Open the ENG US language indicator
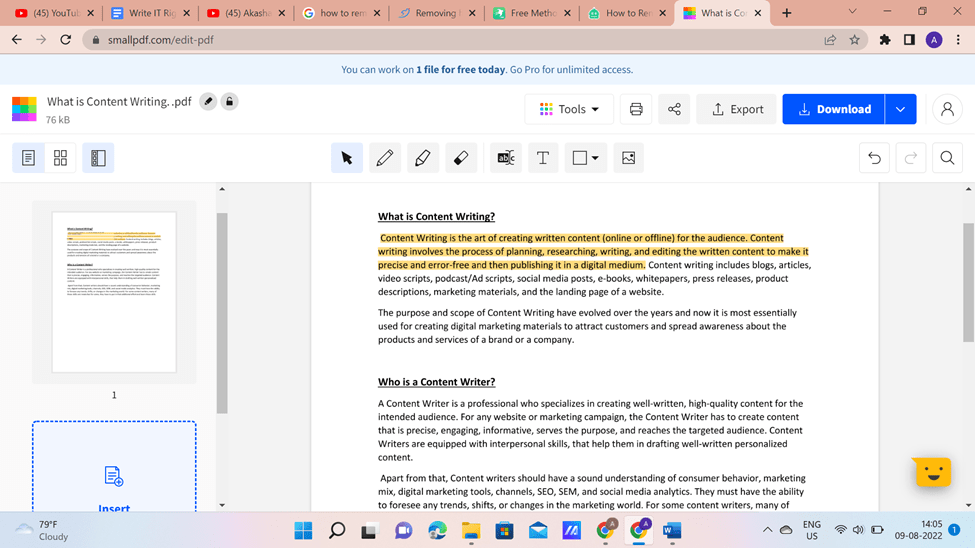The height and width of the screenshot is (548, 975). [811, 531]
